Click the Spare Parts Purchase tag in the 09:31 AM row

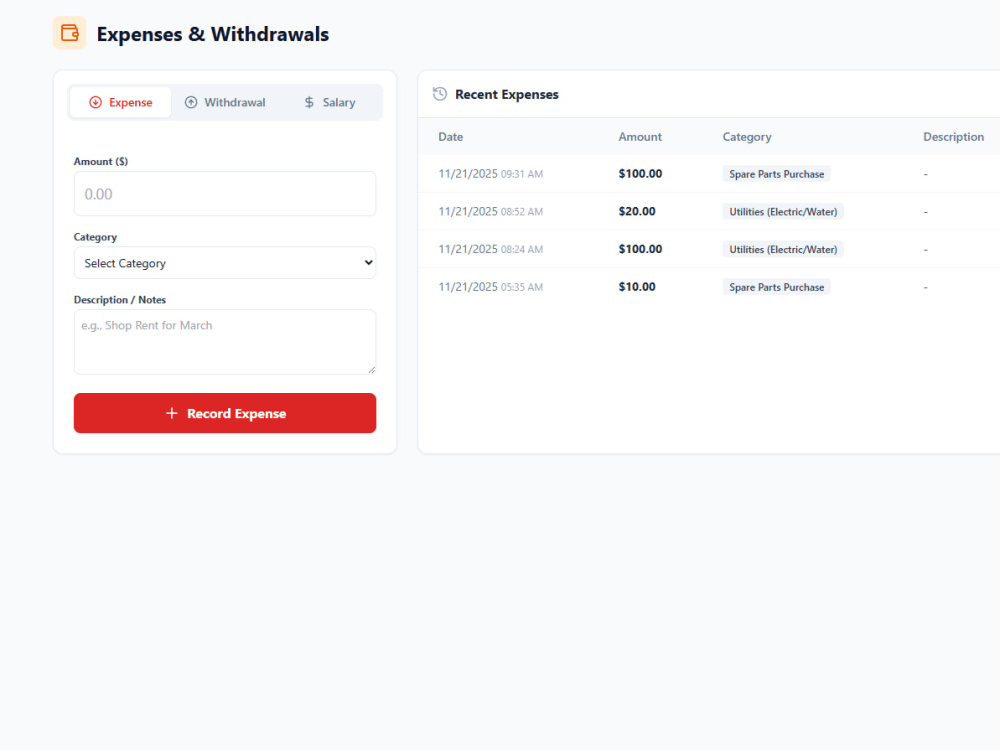(776, 174)
